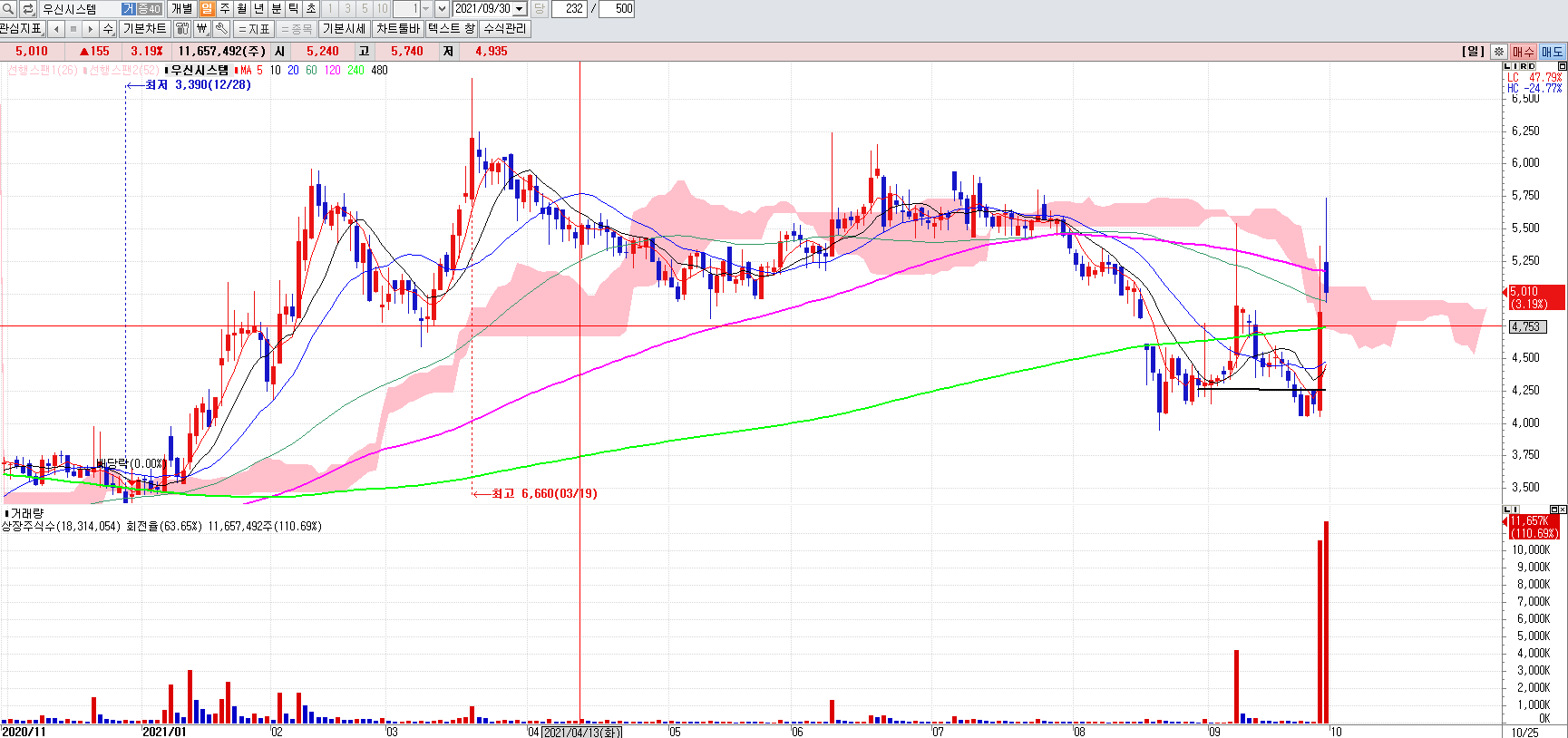This screenshot has height=738, width=1568.
Task: Select the magenta 120 MA legend number
Action: point(333,70)
